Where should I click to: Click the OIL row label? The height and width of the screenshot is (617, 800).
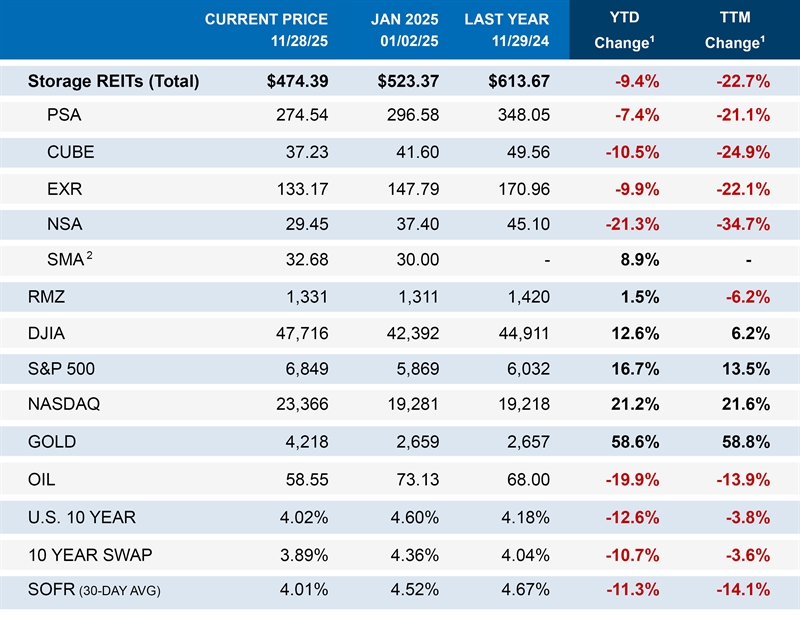[42, 480]
